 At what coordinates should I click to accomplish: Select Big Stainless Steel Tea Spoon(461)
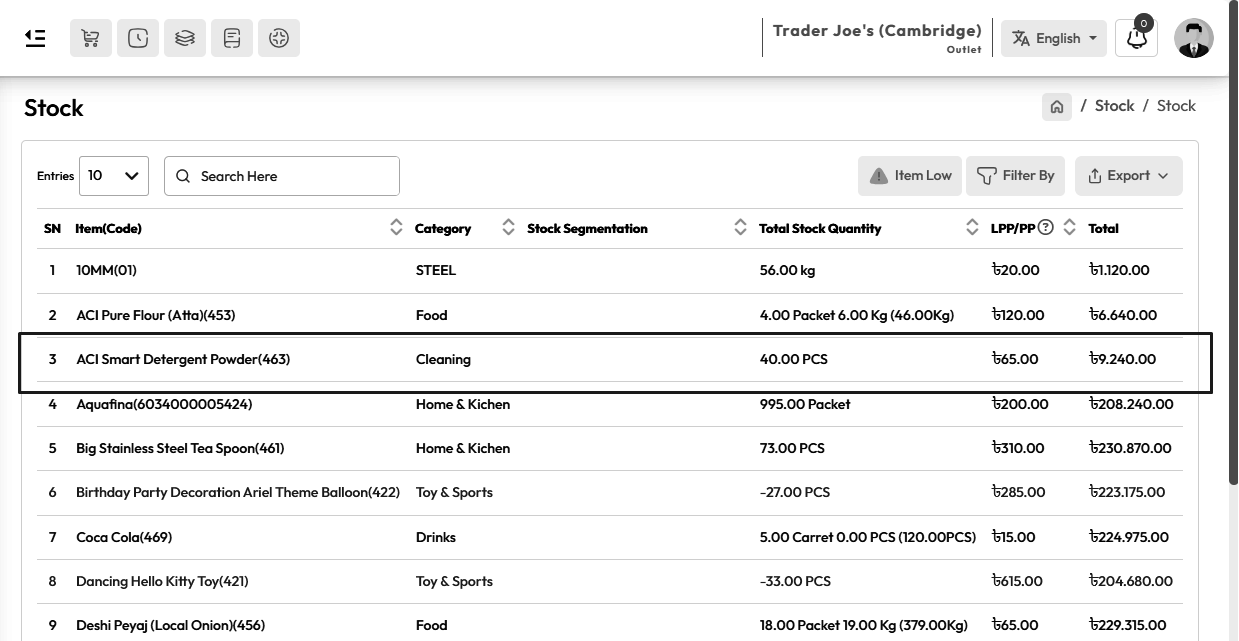coord(180,448)
